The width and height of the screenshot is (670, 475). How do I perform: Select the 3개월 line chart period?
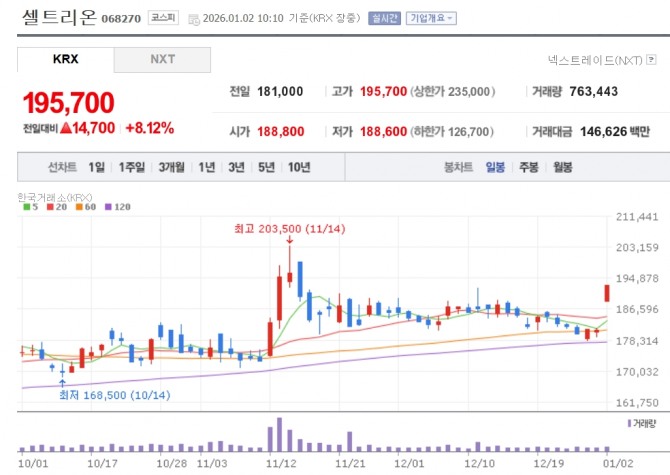point(171,167)
